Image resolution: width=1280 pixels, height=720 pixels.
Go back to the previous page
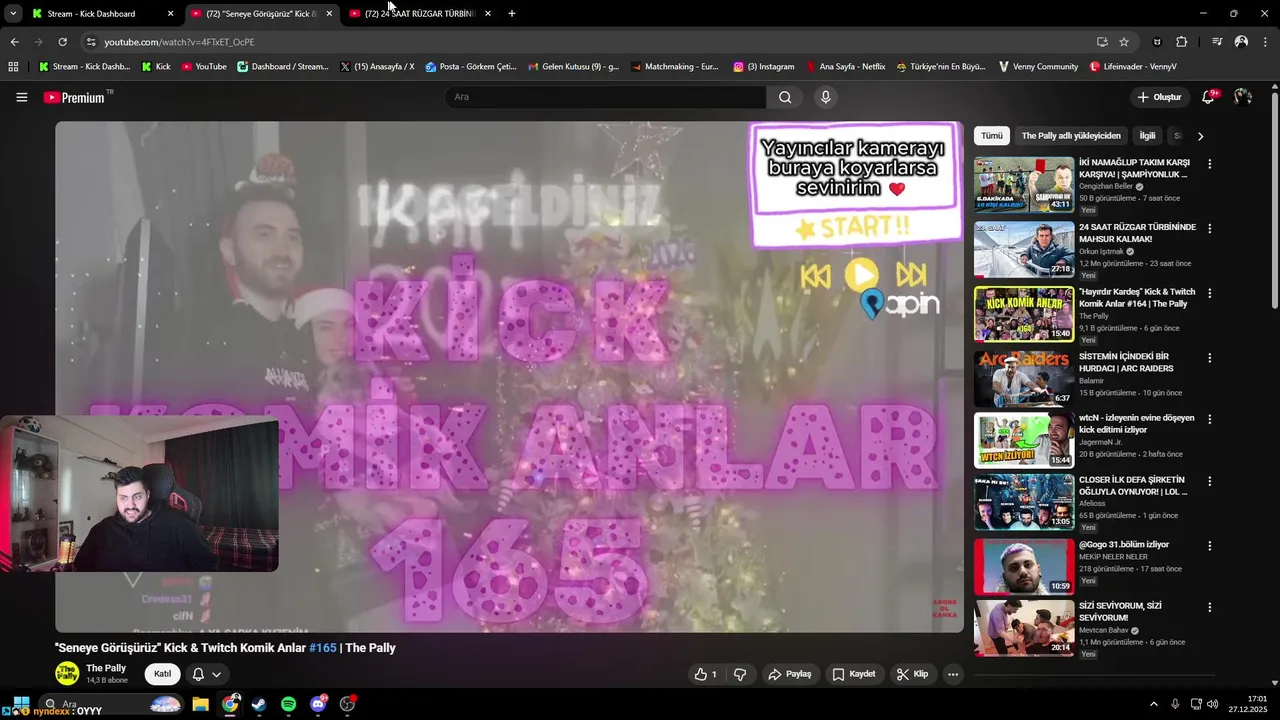(14, 42)
